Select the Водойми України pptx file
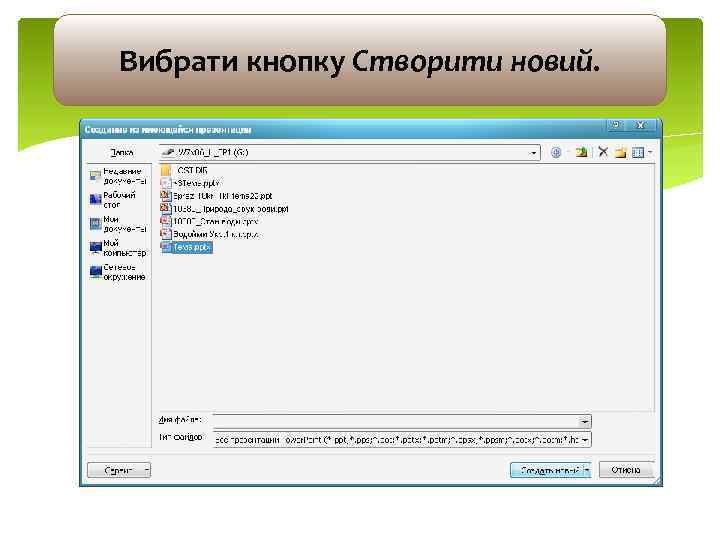This screenshot has width=720, height=540. coord(209,235)
